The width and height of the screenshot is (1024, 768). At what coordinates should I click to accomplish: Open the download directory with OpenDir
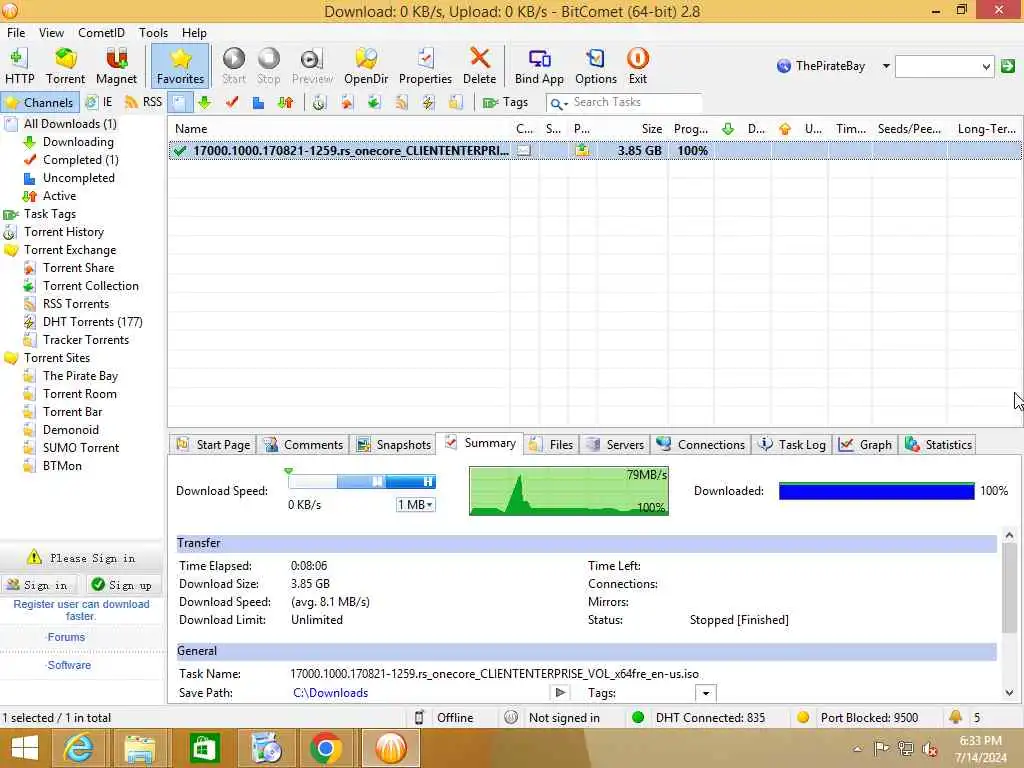(x=366, y=66)
